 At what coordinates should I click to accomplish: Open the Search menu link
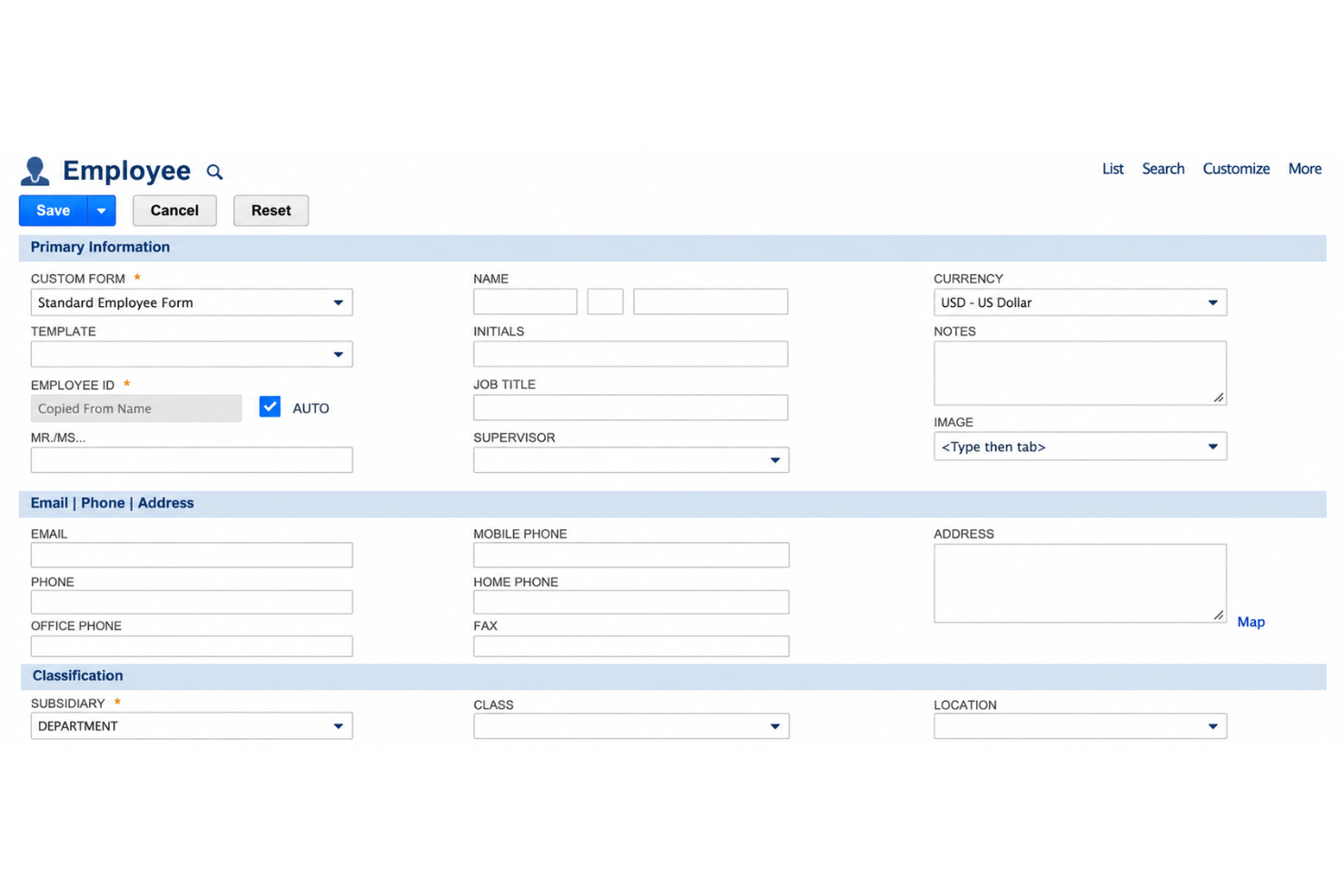[1163, 169]
